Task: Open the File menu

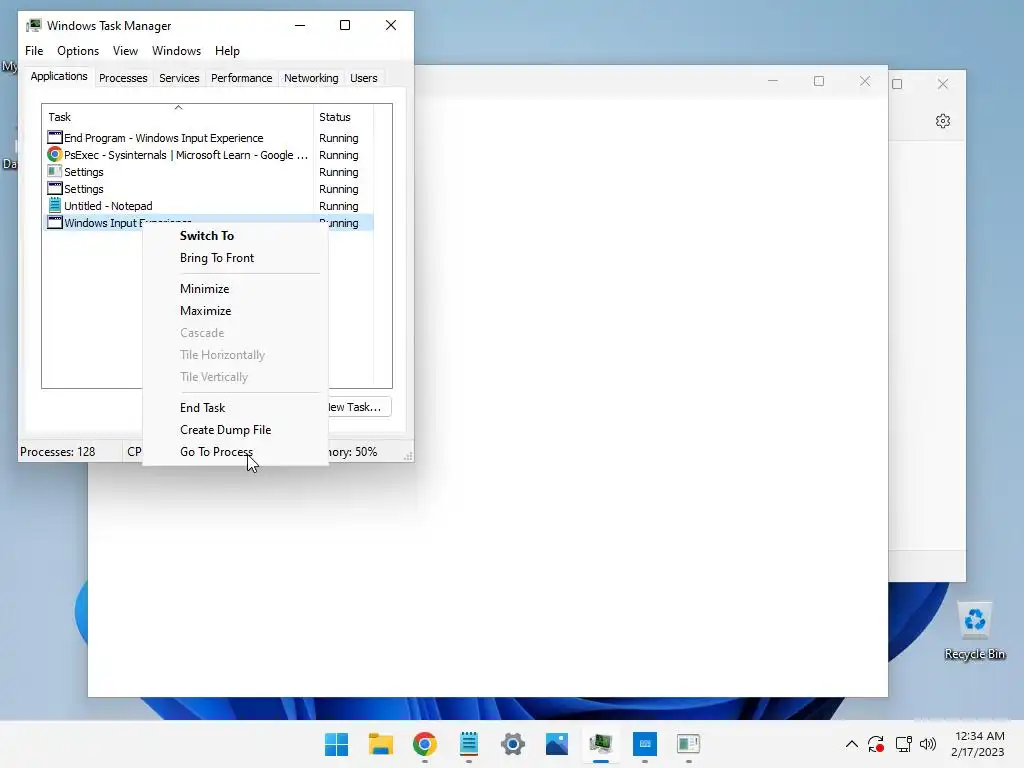Action: coord(34,51)
